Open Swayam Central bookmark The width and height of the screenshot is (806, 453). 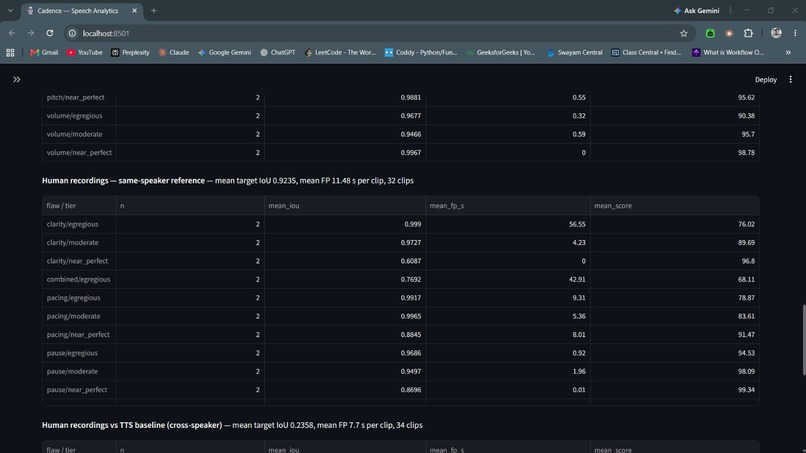pos(575,52)
